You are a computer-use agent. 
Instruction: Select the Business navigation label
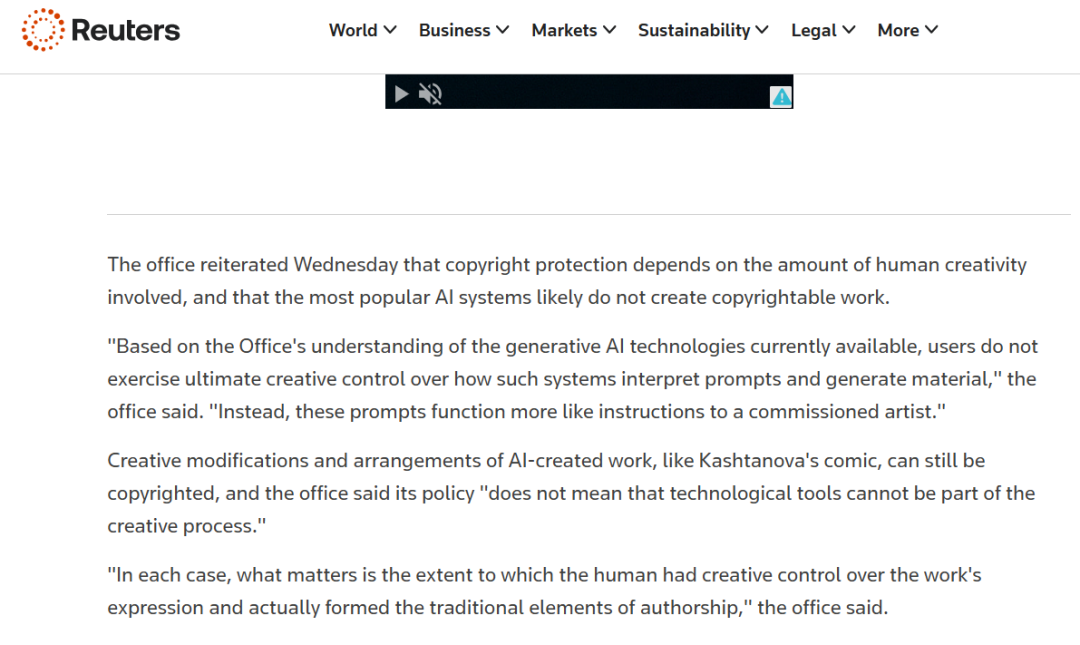coord(454,30)
